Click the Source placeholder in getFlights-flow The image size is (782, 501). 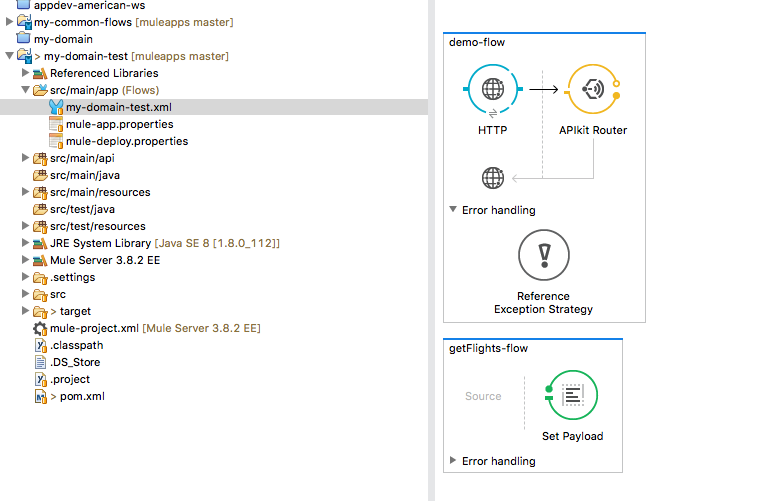pyautogui.click(x=483, y=396)
